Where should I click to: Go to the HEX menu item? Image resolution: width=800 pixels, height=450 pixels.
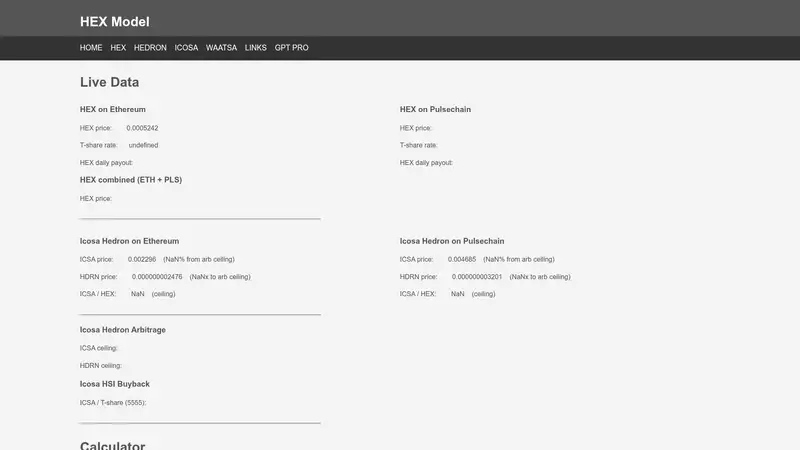tap(118, 48)
